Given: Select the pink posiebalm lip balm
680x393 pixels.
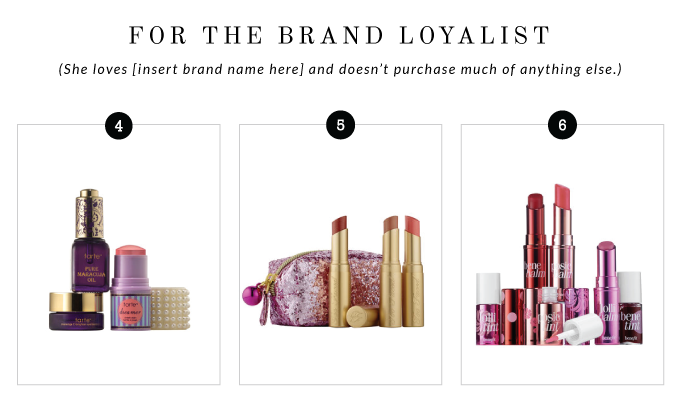Looking at the screenshot, I should pos(562,236).
